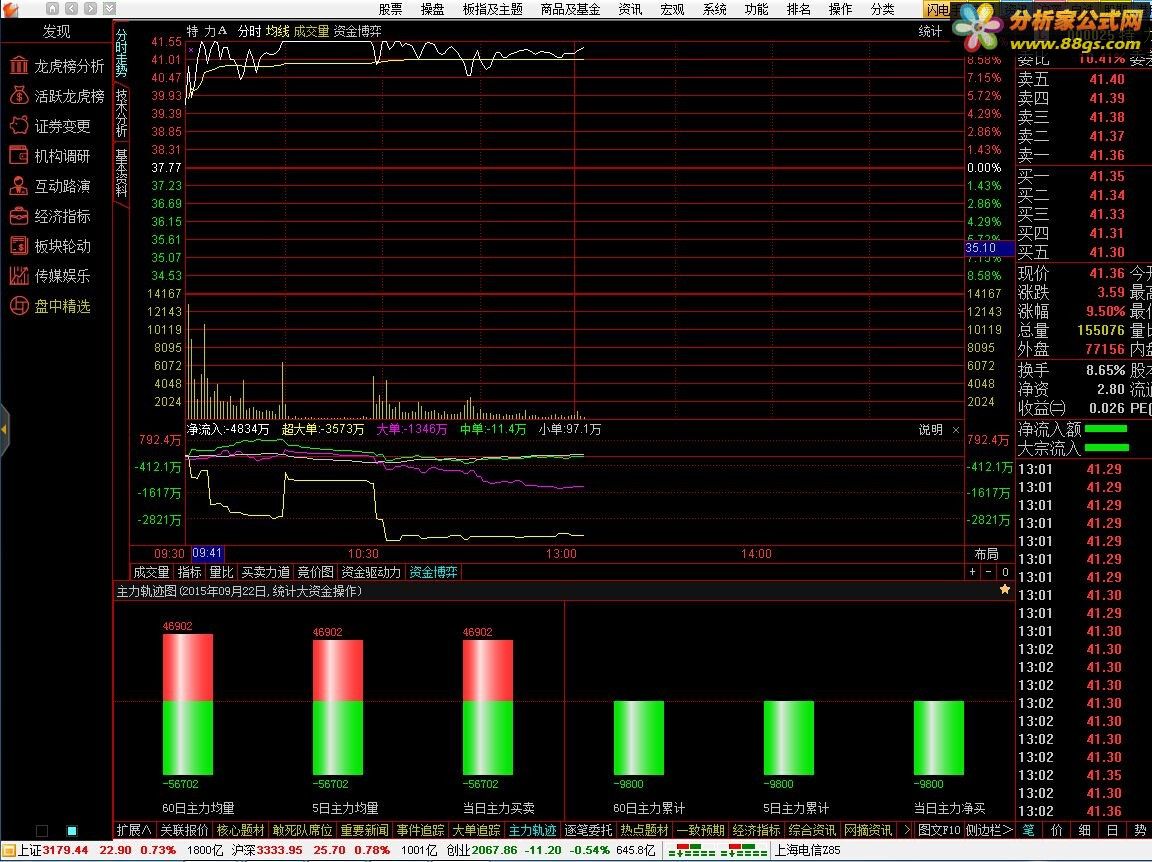Open 机构调研 in the sidebar
Image resolution: width=1152 pixels, height=862 pixels.
point(50,157)
